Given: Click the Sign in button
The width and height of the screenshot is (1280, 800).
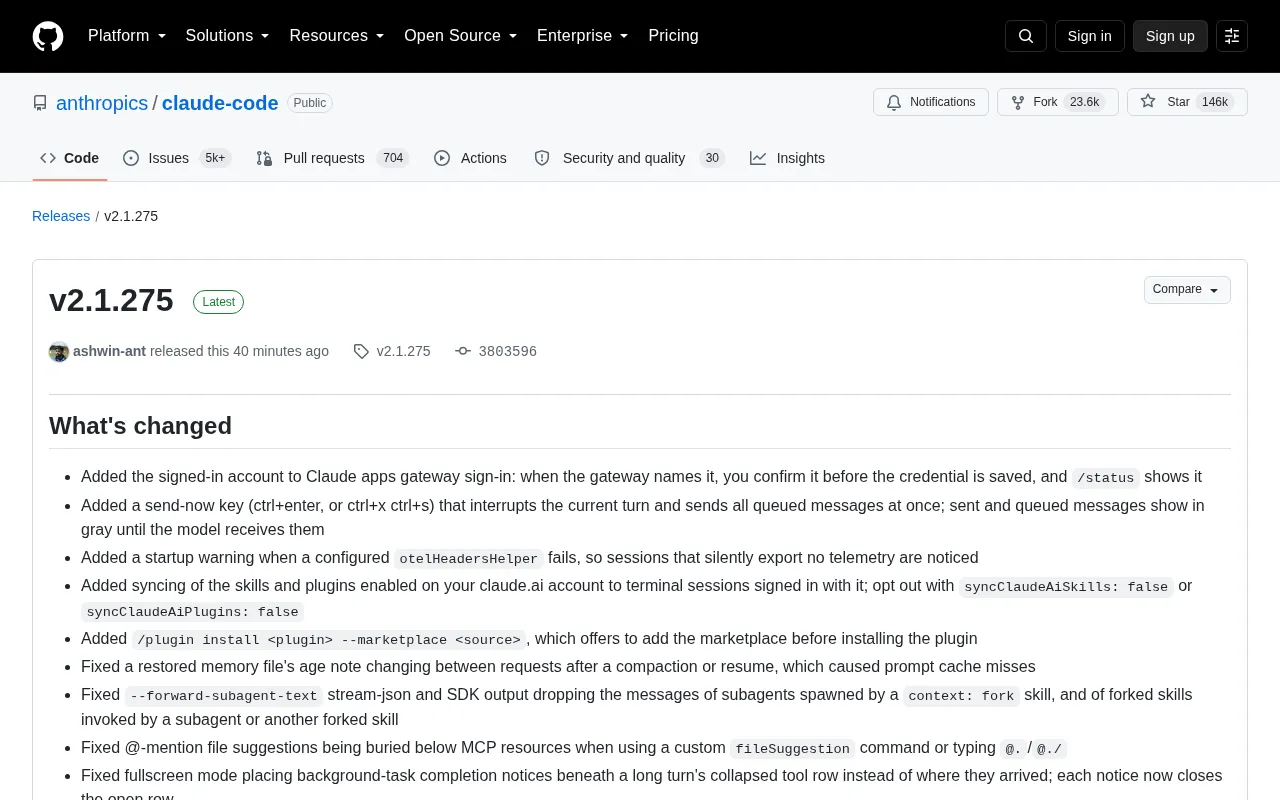Looking at the screenshot, I should [1089, 36].
